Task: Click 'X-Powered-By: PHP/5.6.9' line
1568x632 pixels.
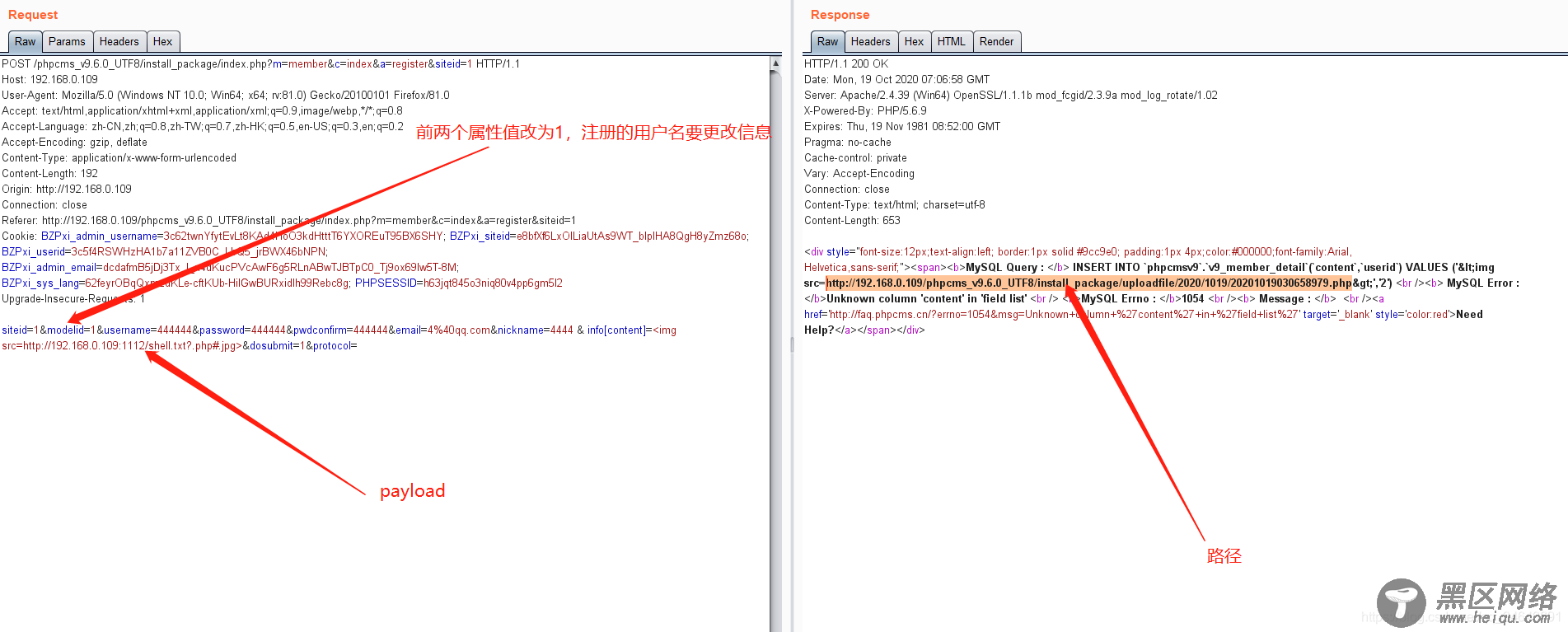Action: [865, 110]
